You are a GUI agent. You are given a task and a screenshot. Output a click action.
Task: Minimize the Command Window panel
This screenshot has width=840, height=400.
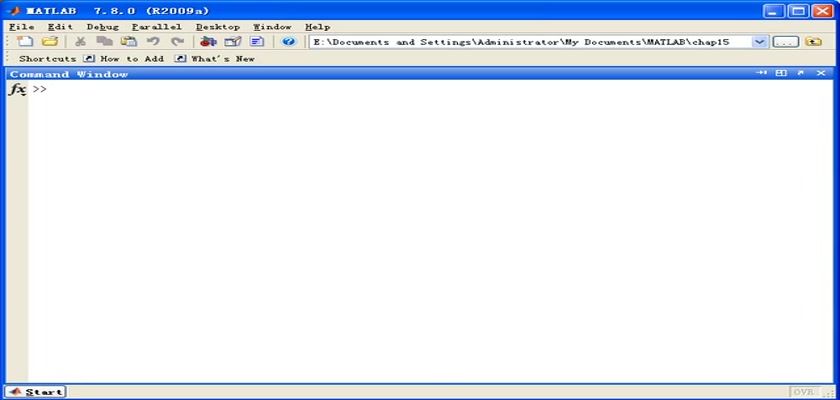761,73
